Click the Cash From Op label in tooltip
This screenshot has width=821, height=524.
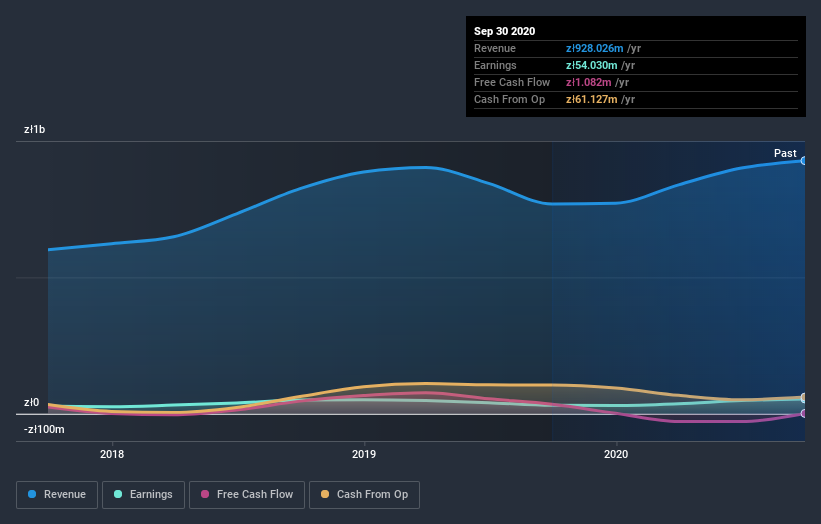coord(509,99)
